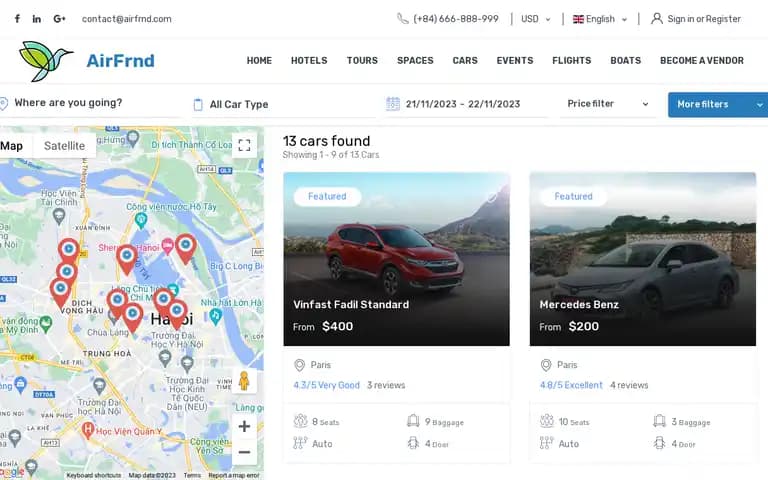Open the SPACES menu item
This screenshot has width=768, height=480.
(415, 60)
